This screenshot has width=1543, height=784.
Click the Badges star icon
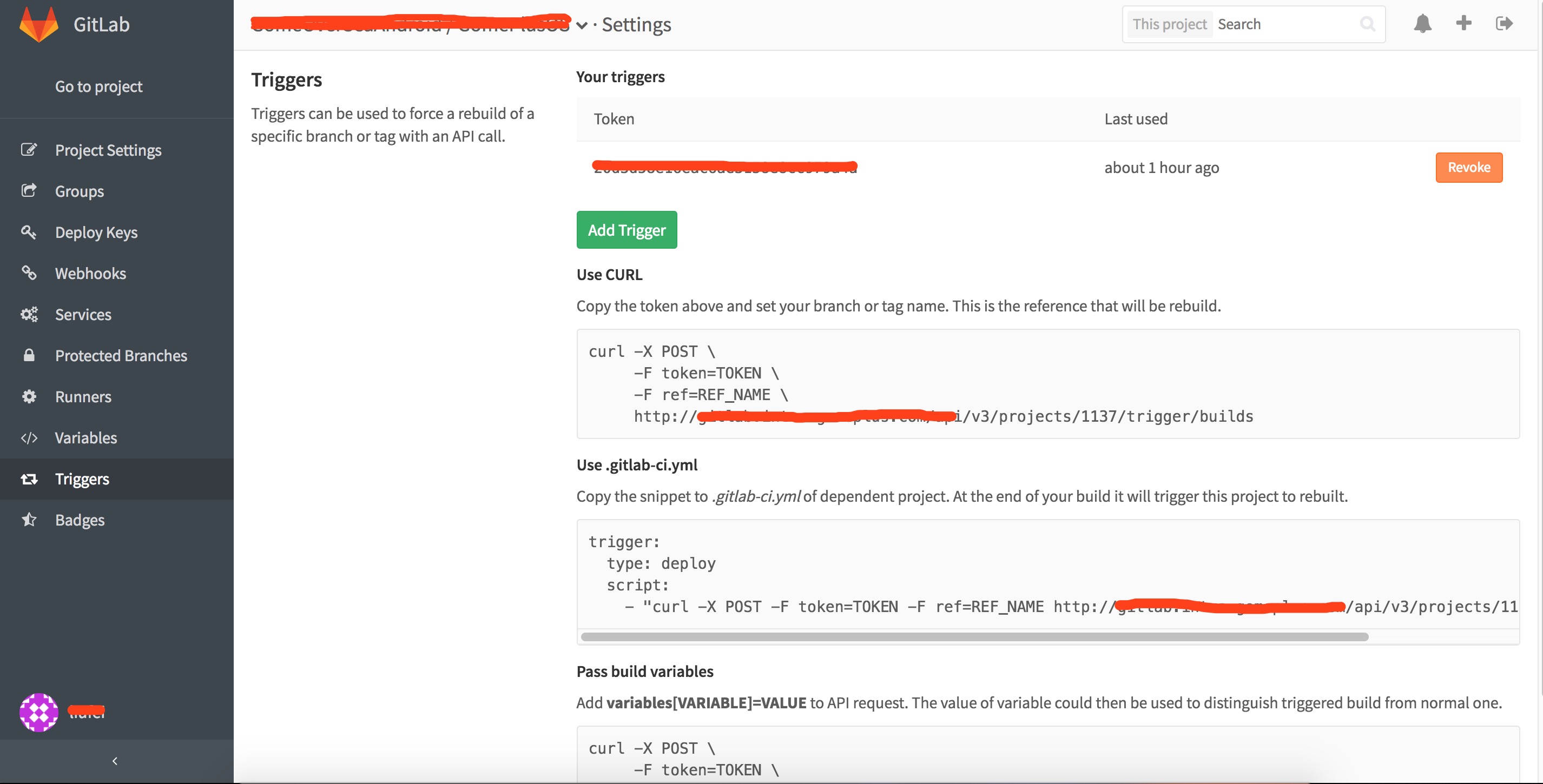(x=29, y=520)
